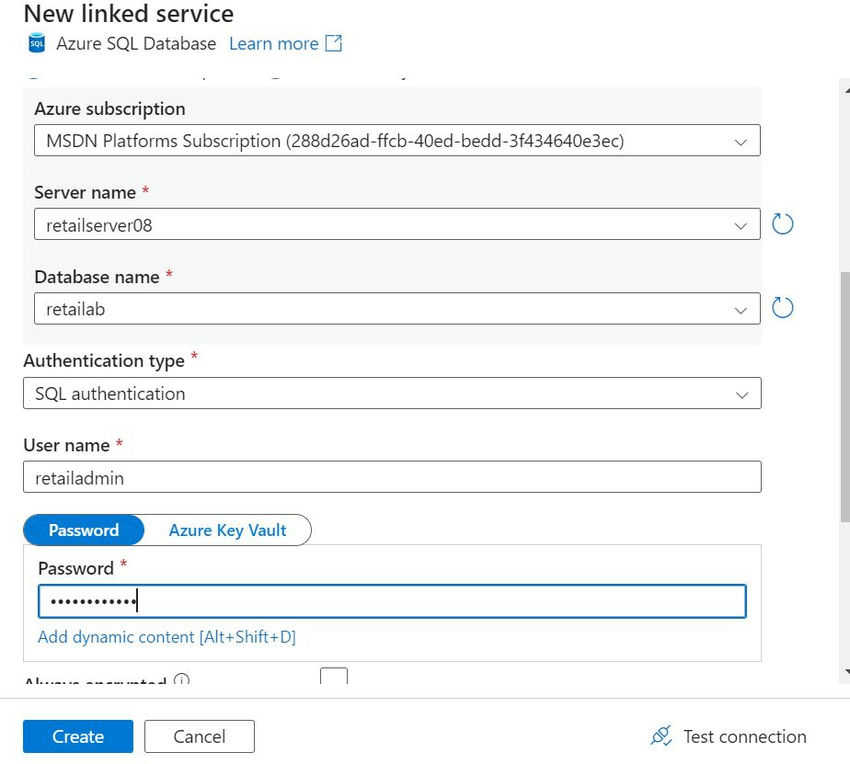
Task: Click the Always encrypted info icon
Action: point(182,682)
